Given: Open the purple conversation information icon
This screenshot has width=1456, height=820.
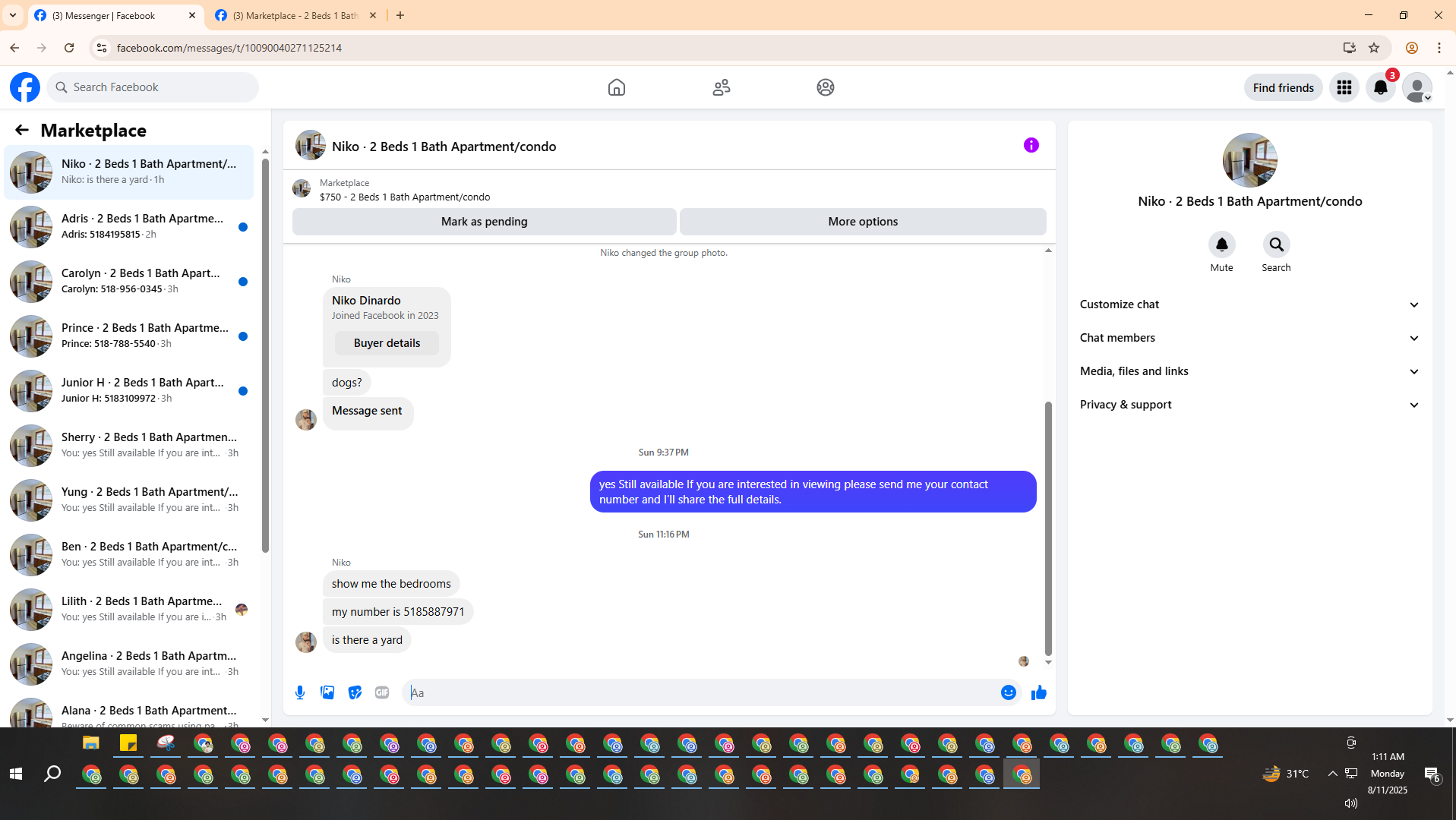Looking at the screenshot, I should coord(1031,145).
